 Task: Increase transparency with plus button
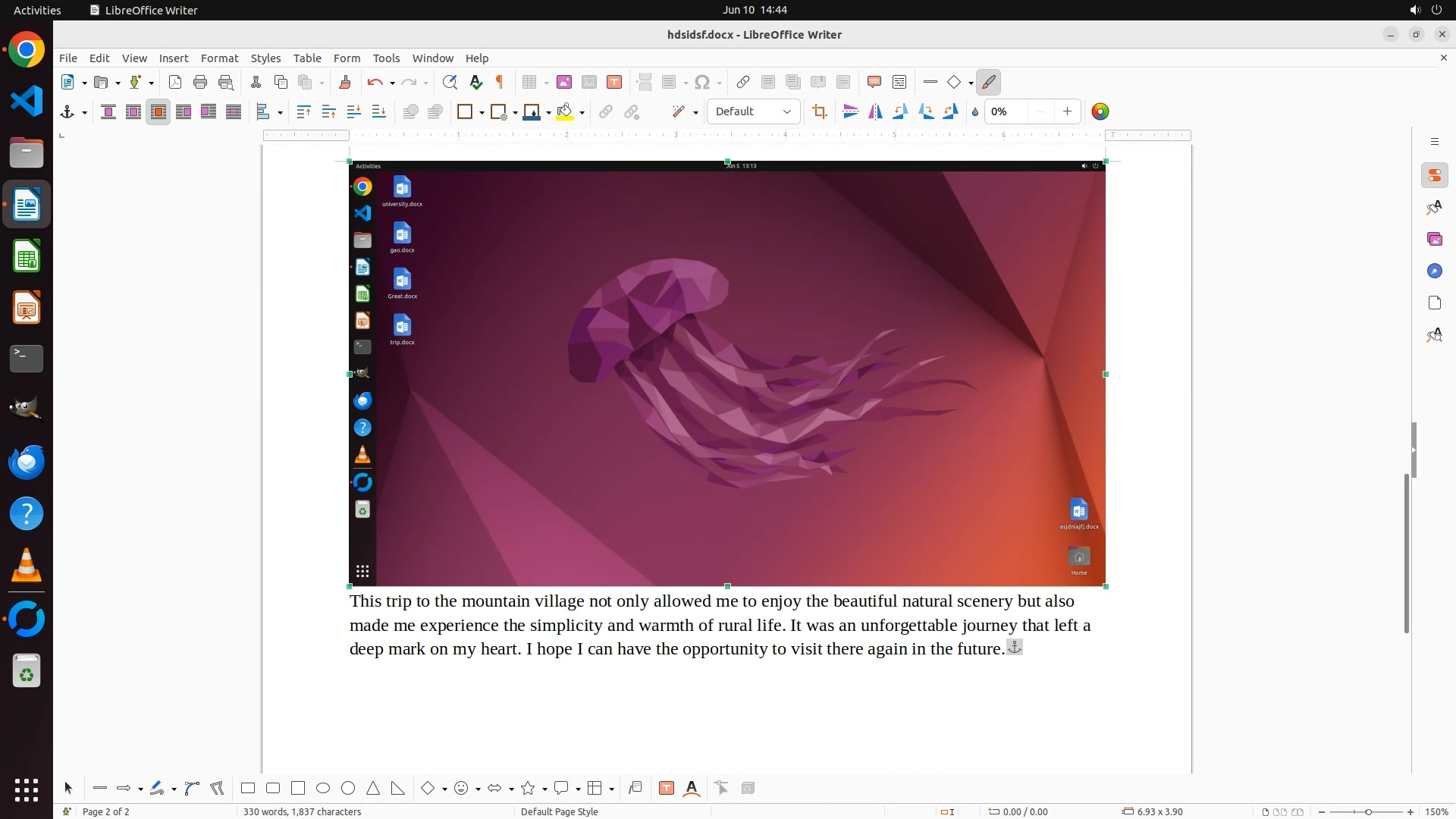1067,111
